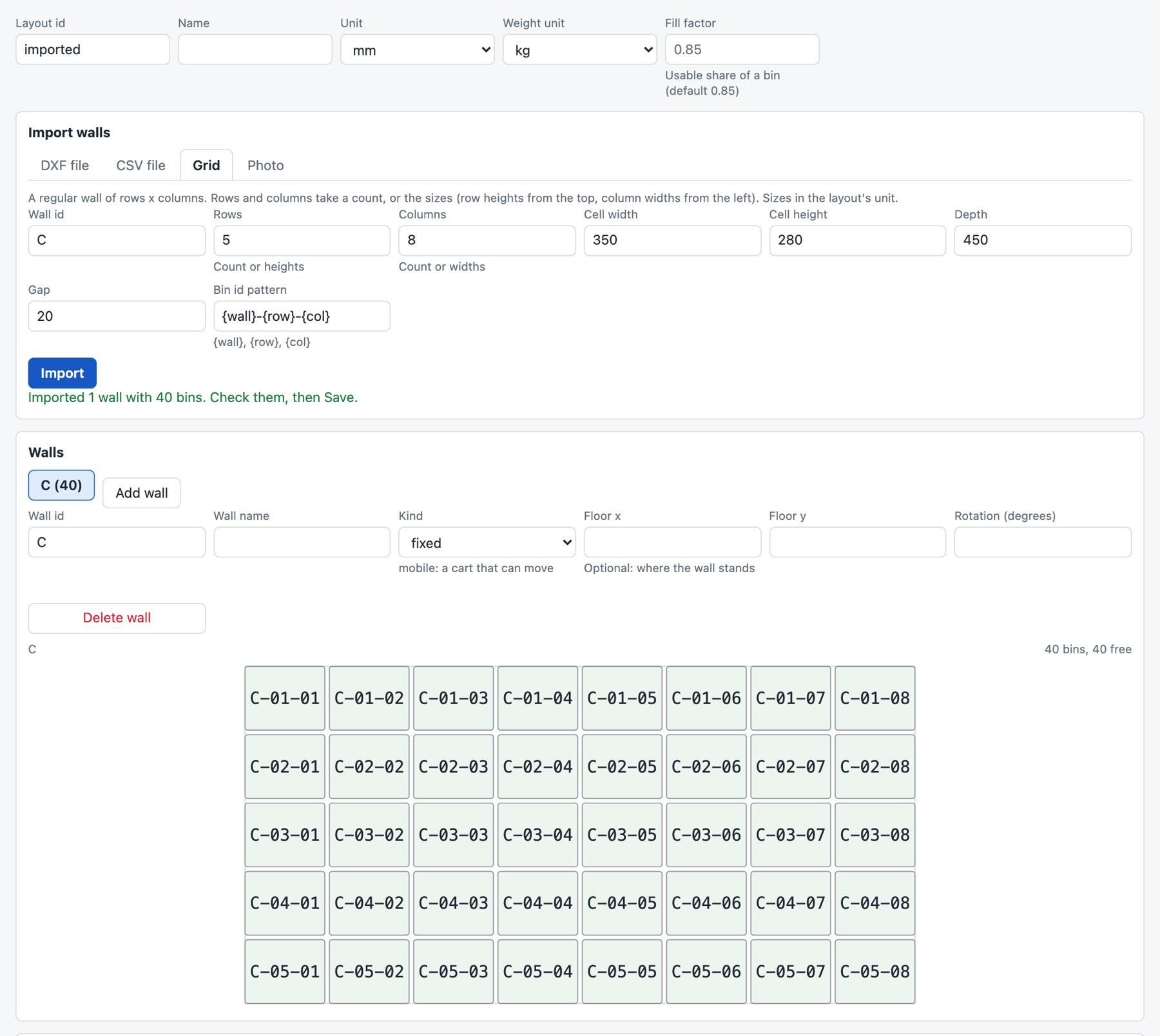Click bin cell C-03-05

[x=622, y=835]
